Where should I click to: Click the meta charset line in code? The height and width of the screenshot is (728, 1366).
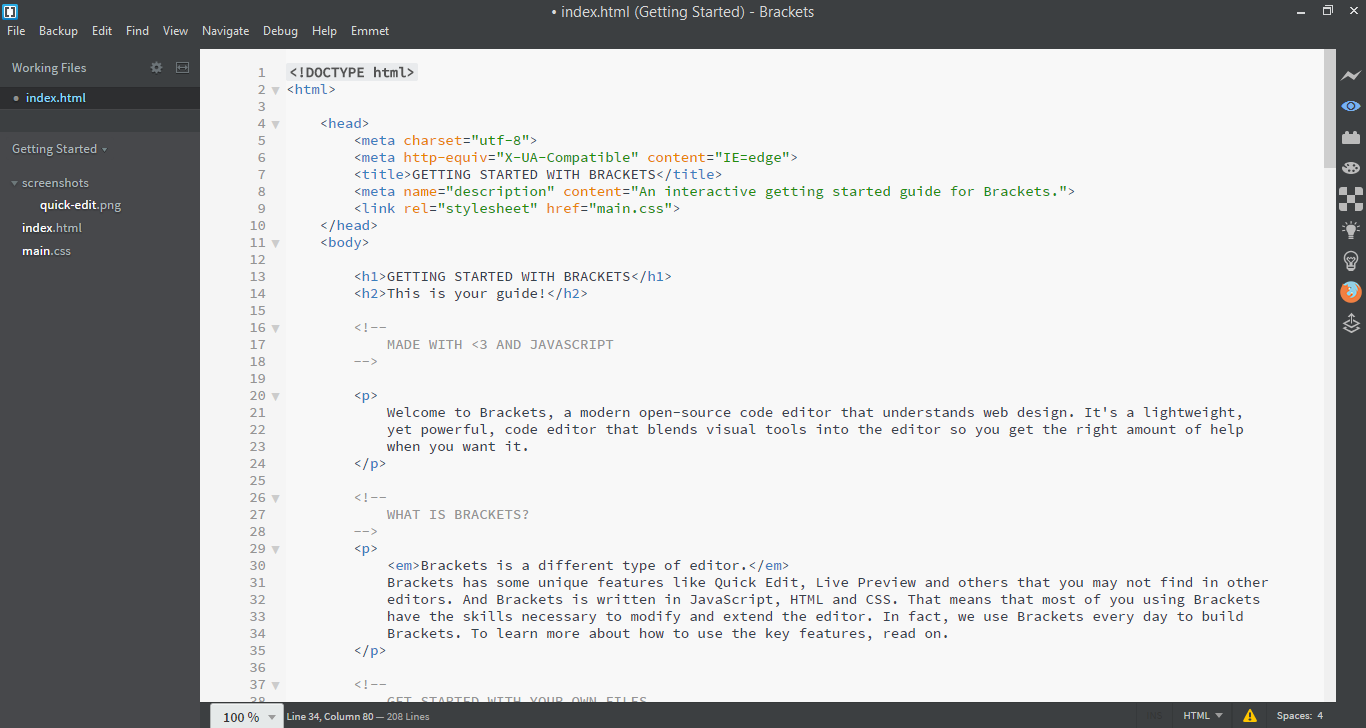446,141
